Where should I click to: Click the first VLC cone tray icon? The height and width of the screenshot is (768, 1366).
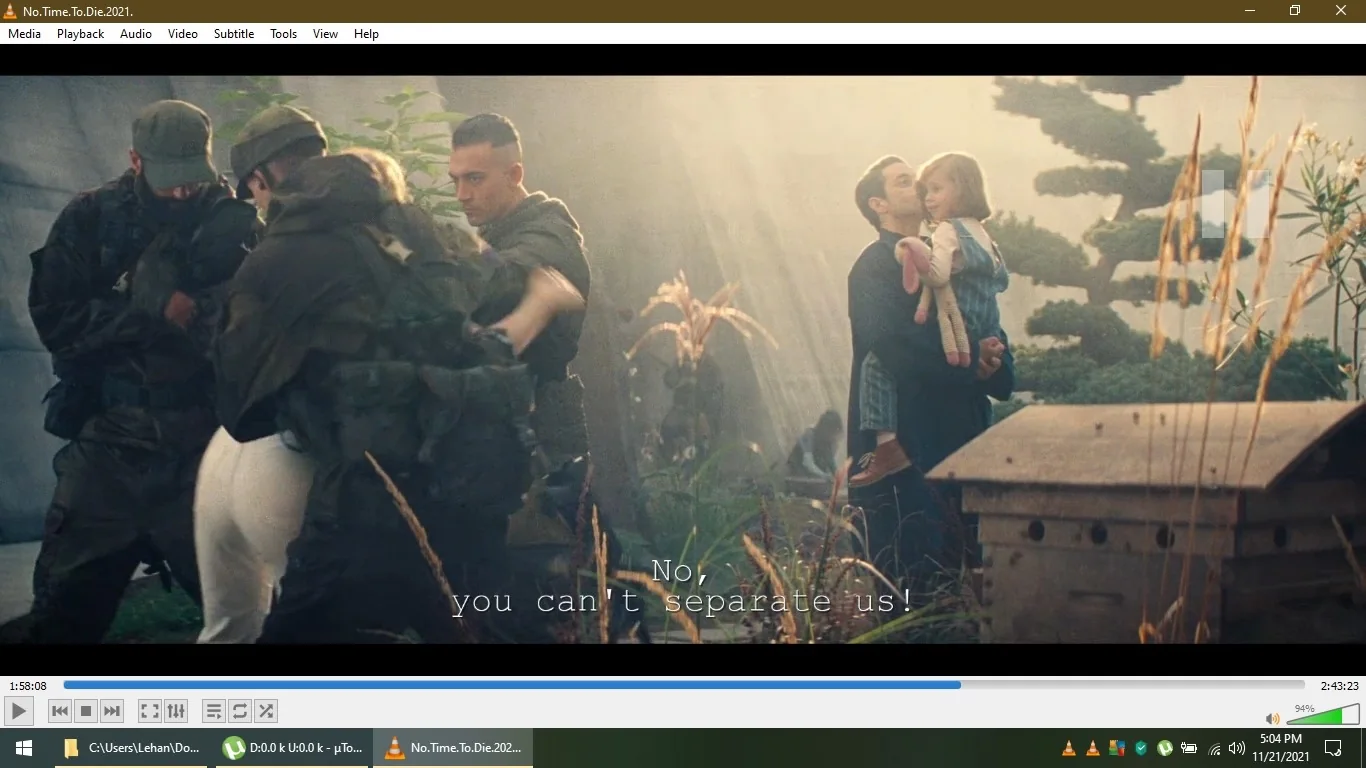click(1069, 748)
